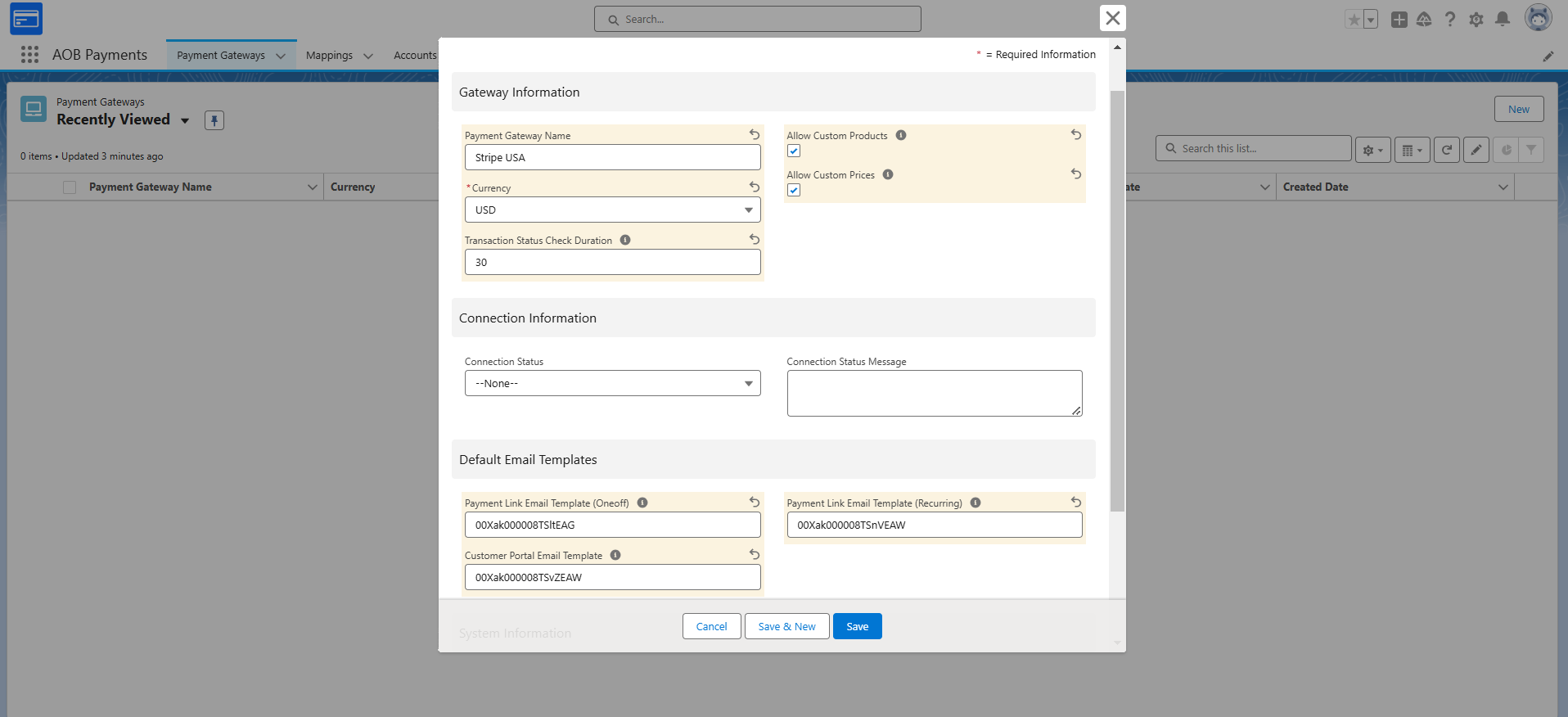Pin the Recently Viewed list view

tap(214, 120)
